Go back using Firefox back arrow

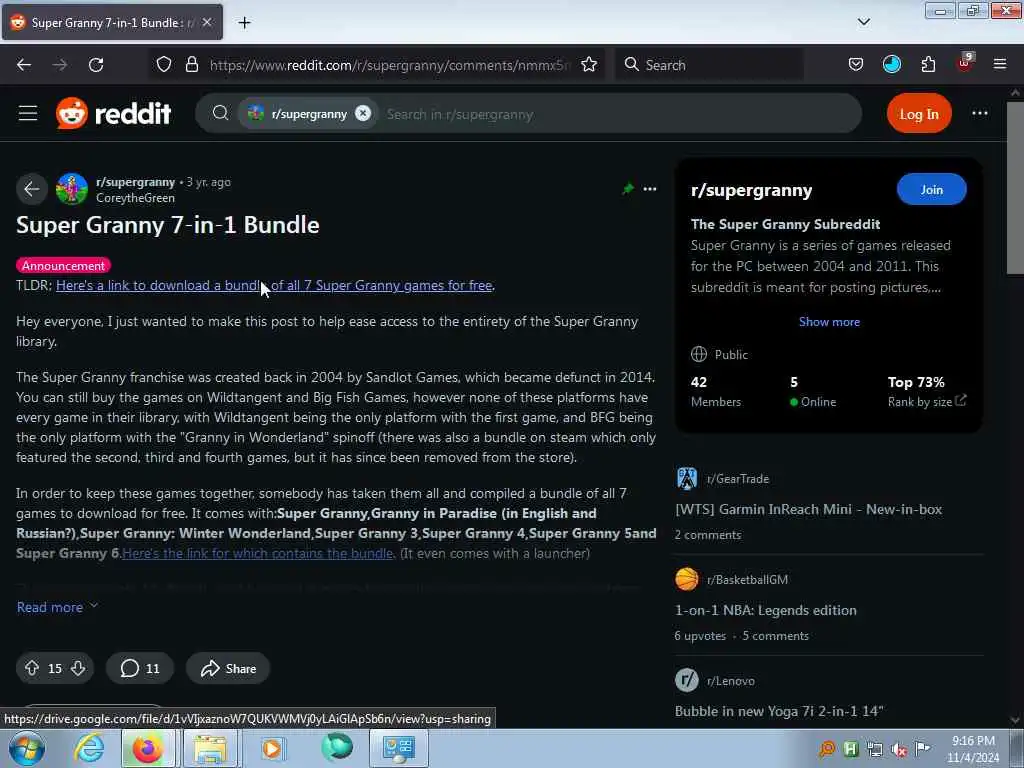coord(24,65)
